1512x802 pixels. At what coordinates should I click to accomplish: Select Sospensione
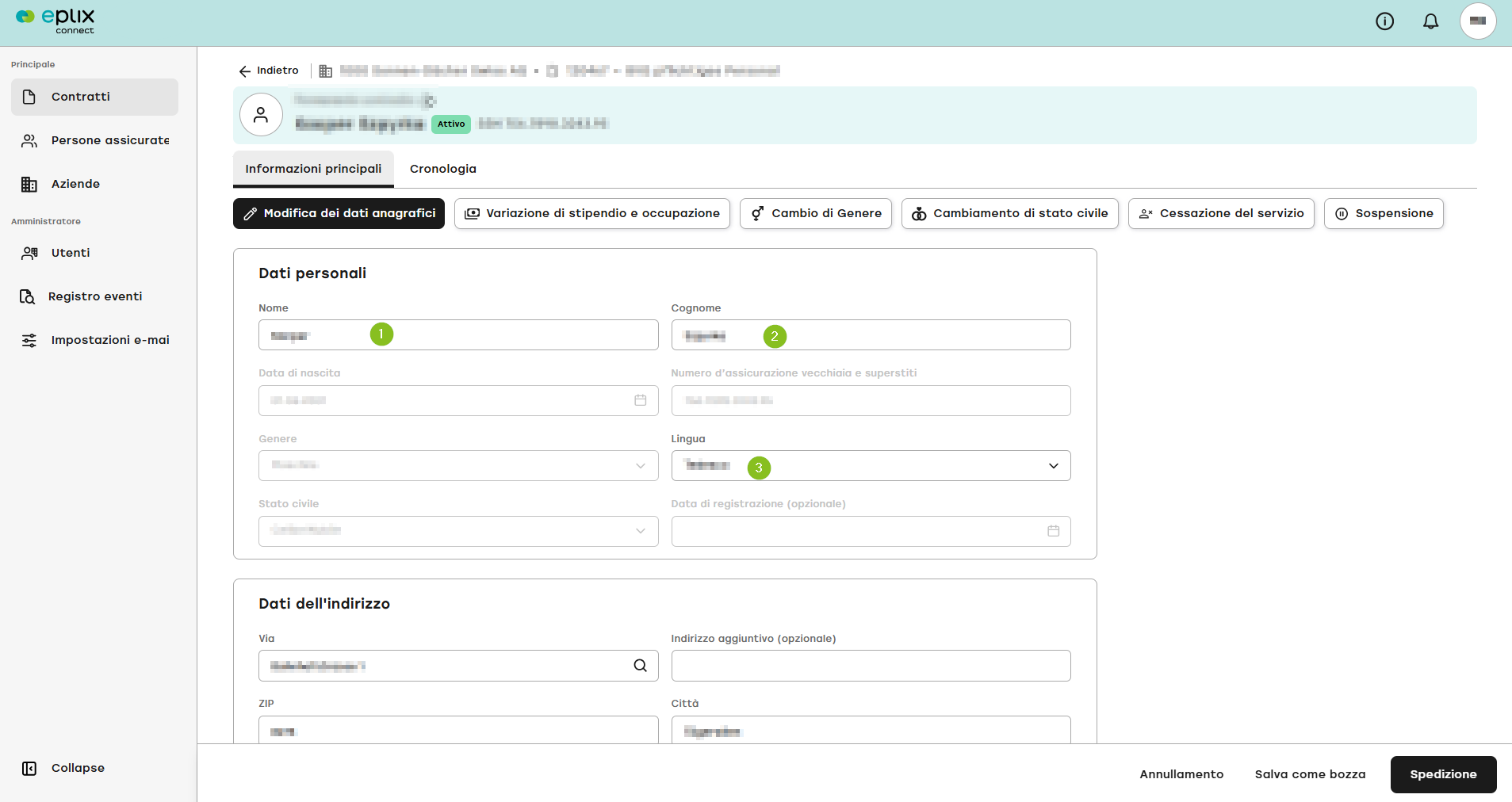[x=1384, y=214]
